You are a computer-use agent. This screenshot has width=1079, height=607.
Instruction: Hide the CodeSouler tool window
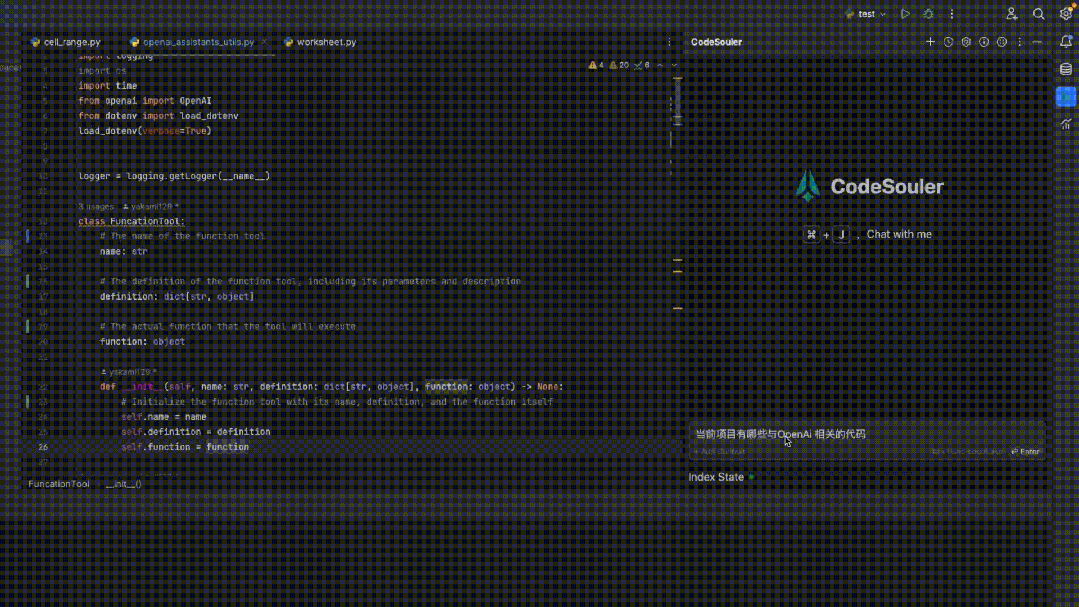(1038, 42)
